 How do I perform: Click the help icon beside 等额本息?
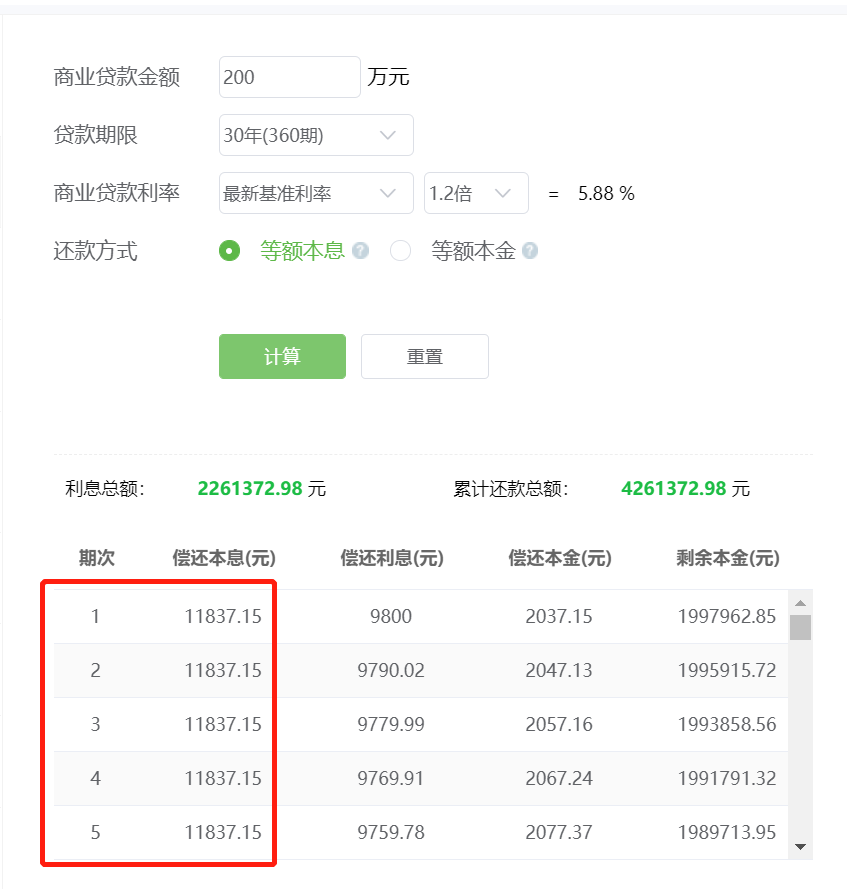[360, 251]
